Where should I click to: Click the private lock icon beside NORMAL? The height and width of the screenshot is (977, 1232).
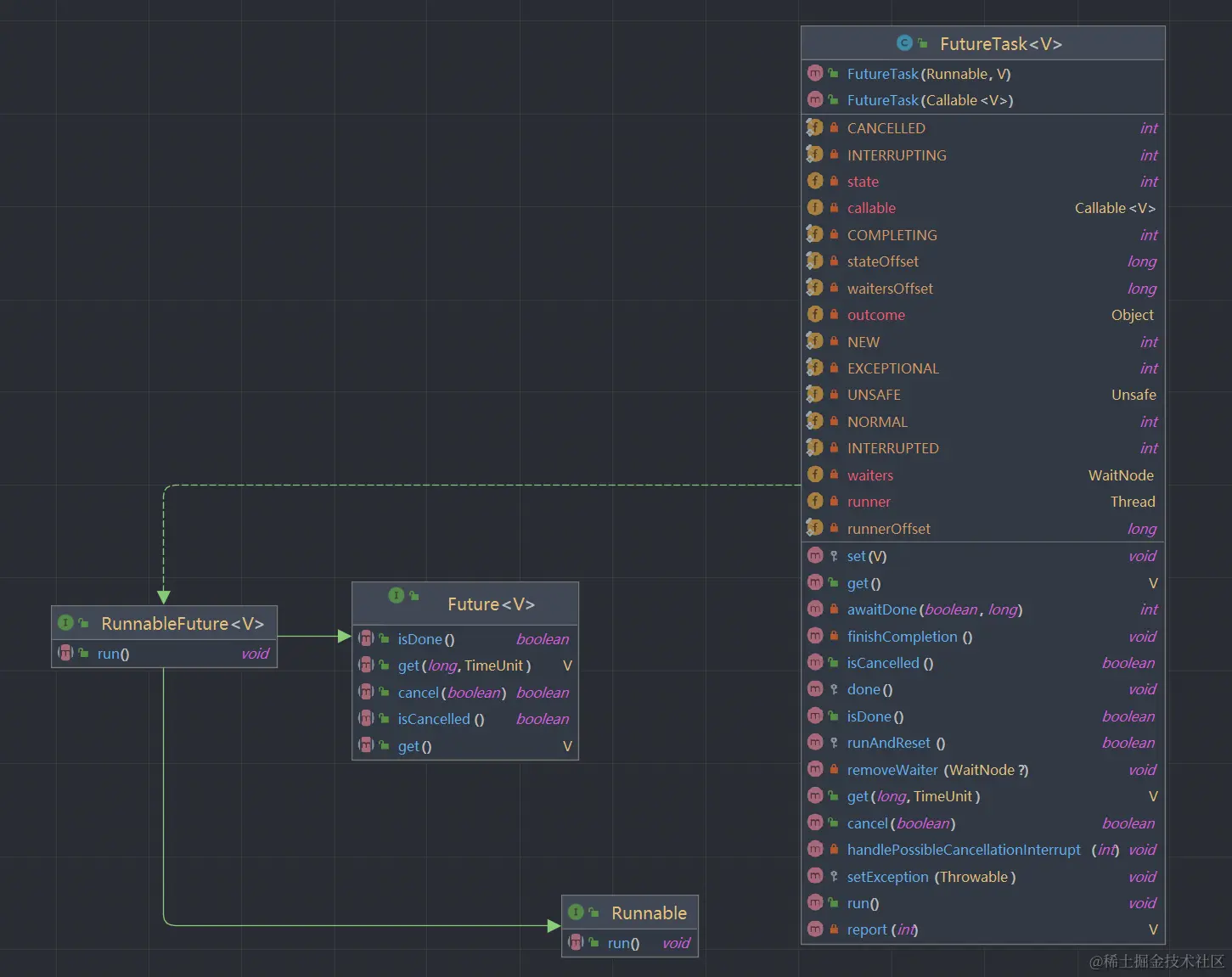tap(834, 421)
